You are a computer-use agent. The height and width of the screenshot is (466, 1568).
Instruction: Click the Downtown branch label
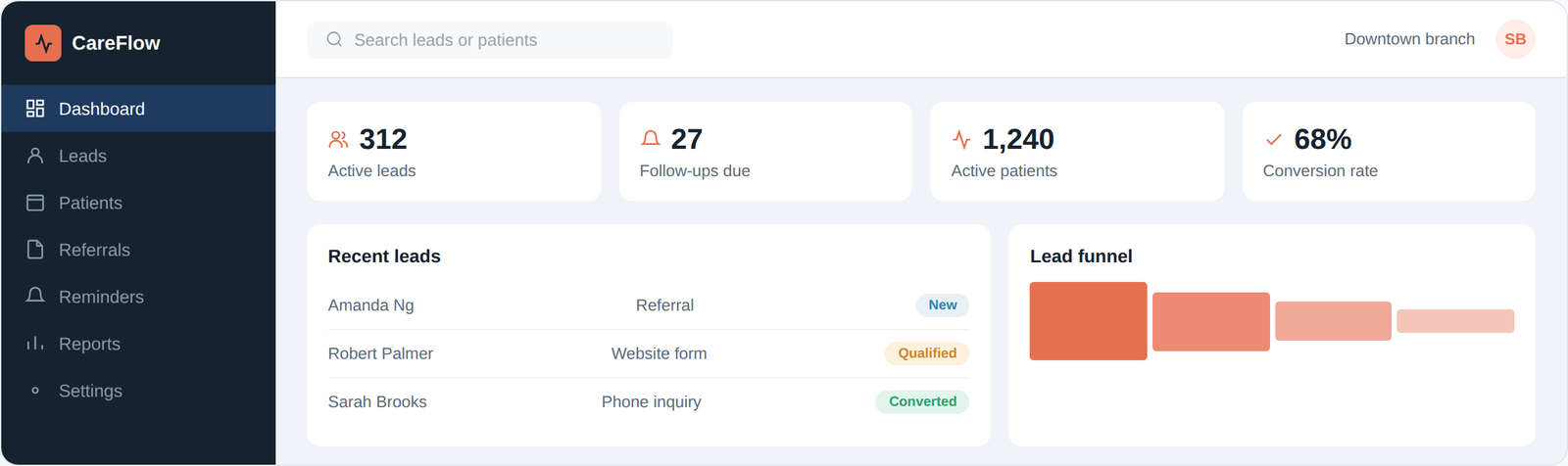[1409, 39]
